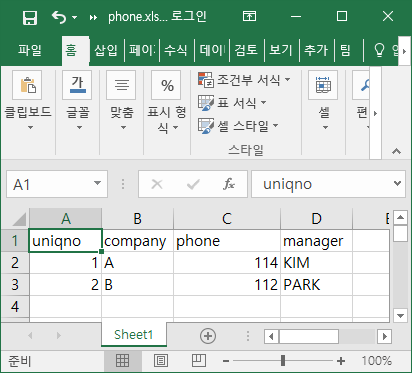Open 표 서식 table format menu
412x373 pixels.
tap(232, 103)
